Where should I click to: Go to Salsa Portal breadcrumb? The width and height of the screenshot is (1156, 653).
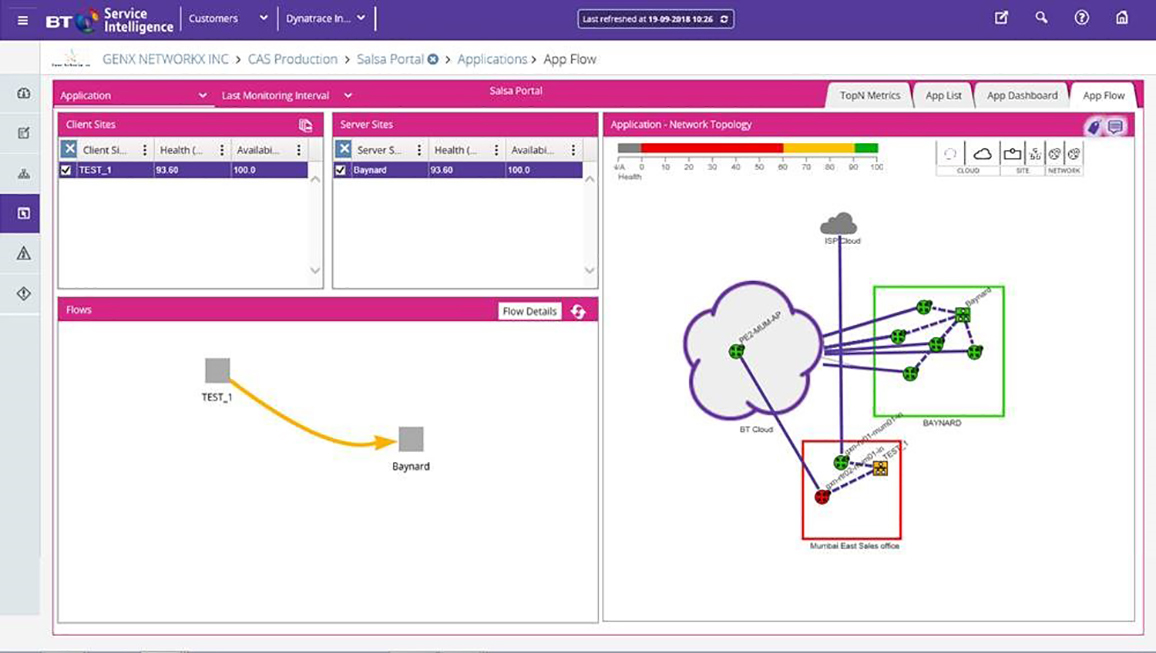click(x=390, y=59)
